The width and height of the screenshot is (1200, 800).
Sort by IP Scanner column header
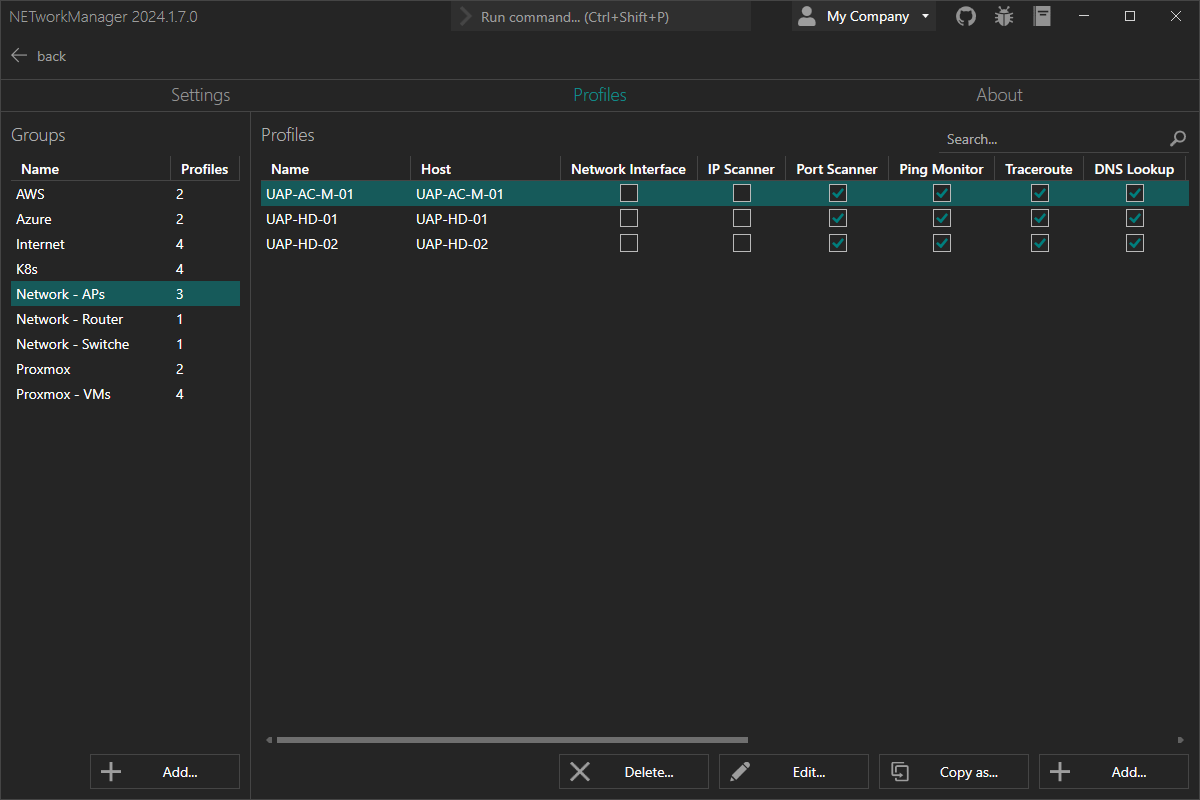coord(741,169)
